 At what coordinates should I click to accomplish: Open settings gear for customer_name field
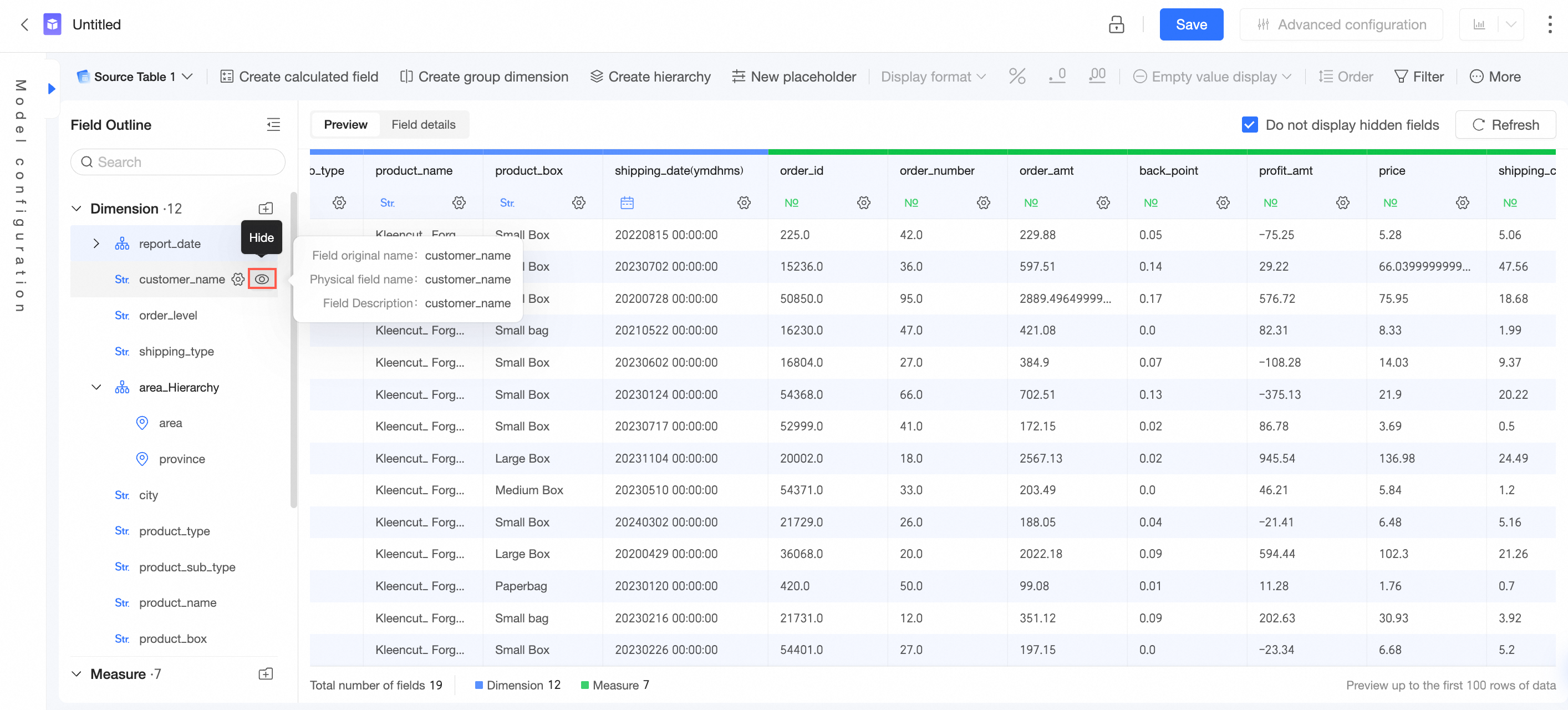pos(238,279)
